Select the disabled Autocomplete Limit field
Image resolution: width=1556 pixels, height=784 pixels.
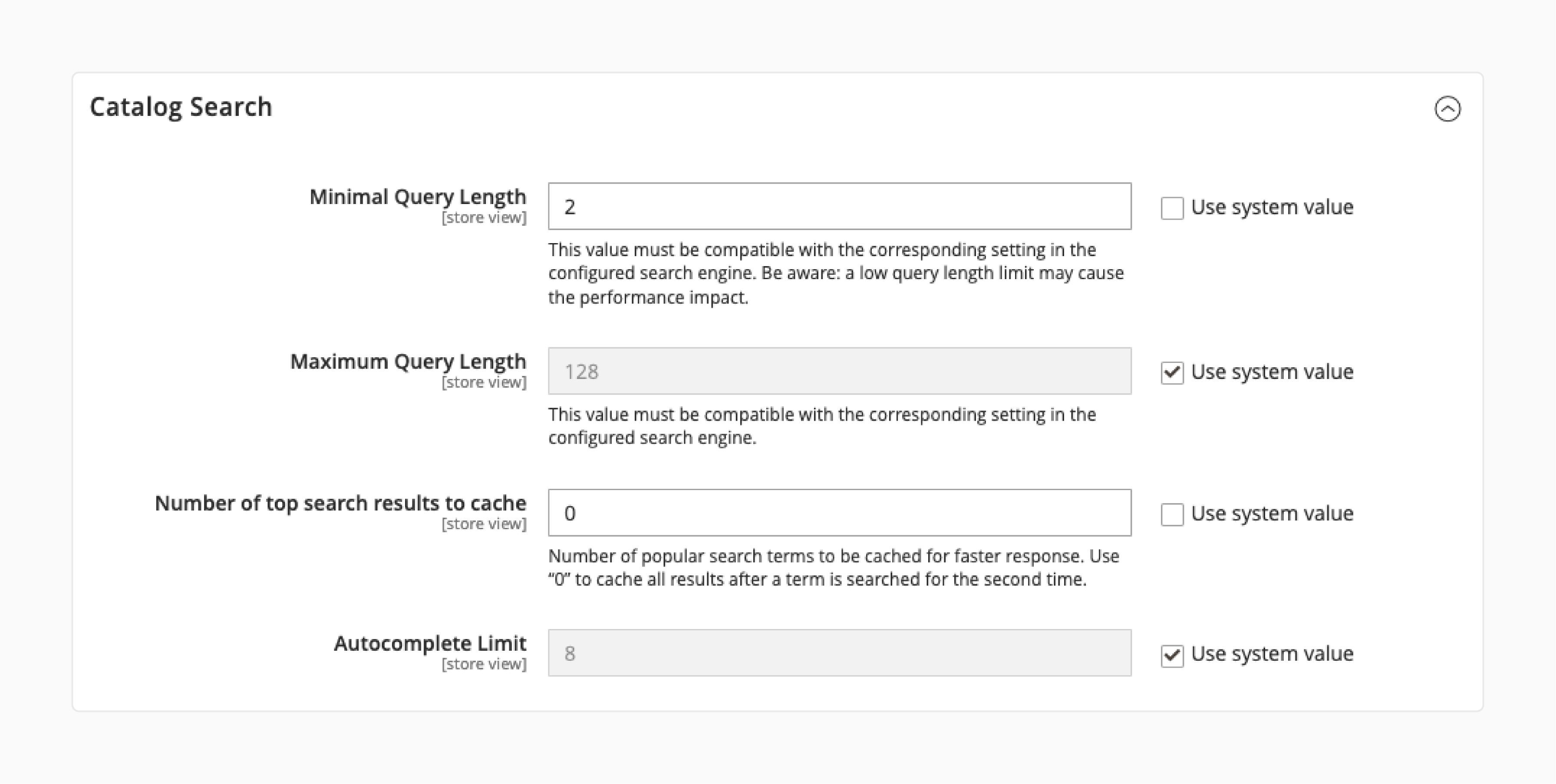[x=840, y=653]
